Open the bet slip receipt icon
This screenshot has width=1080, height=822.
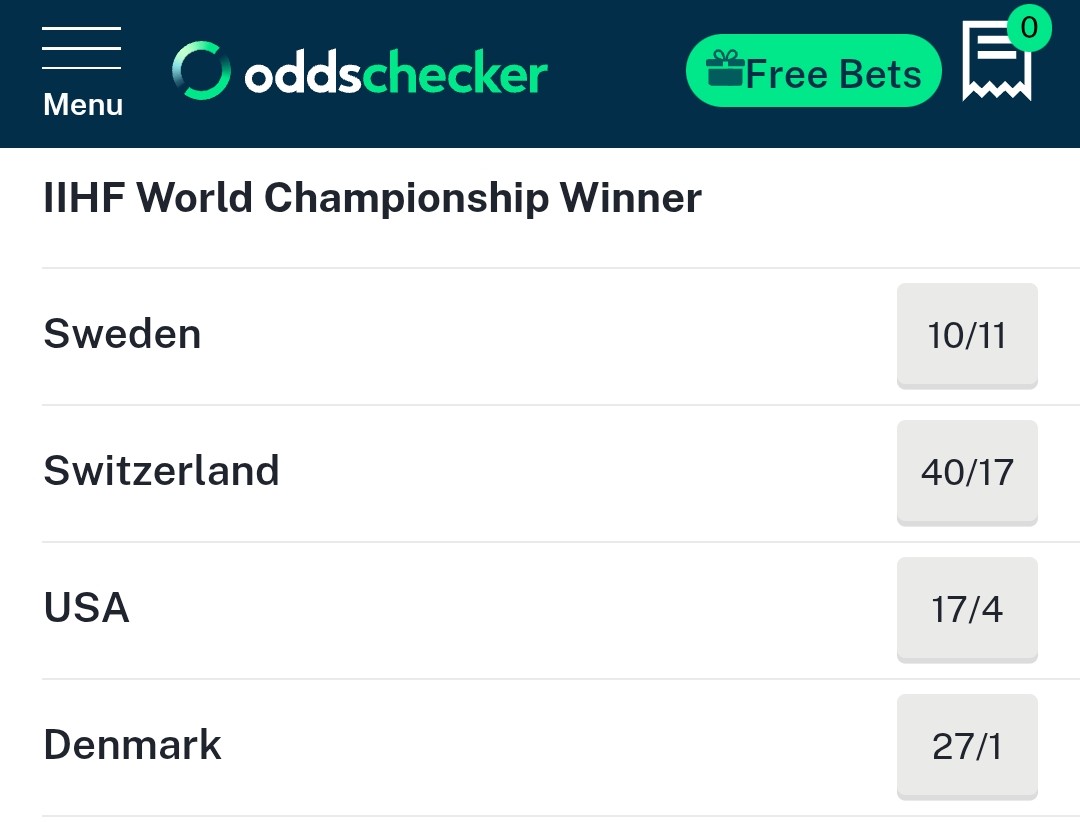pos(996,61)
